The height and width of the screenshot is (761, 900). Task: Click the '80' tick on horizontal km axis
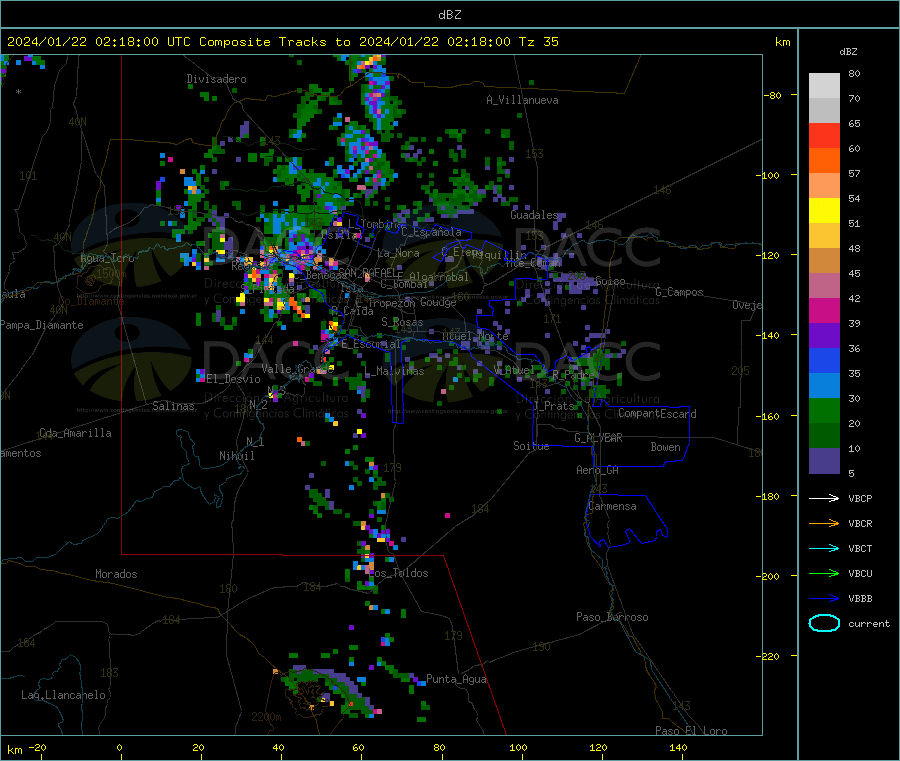(439, 747)
